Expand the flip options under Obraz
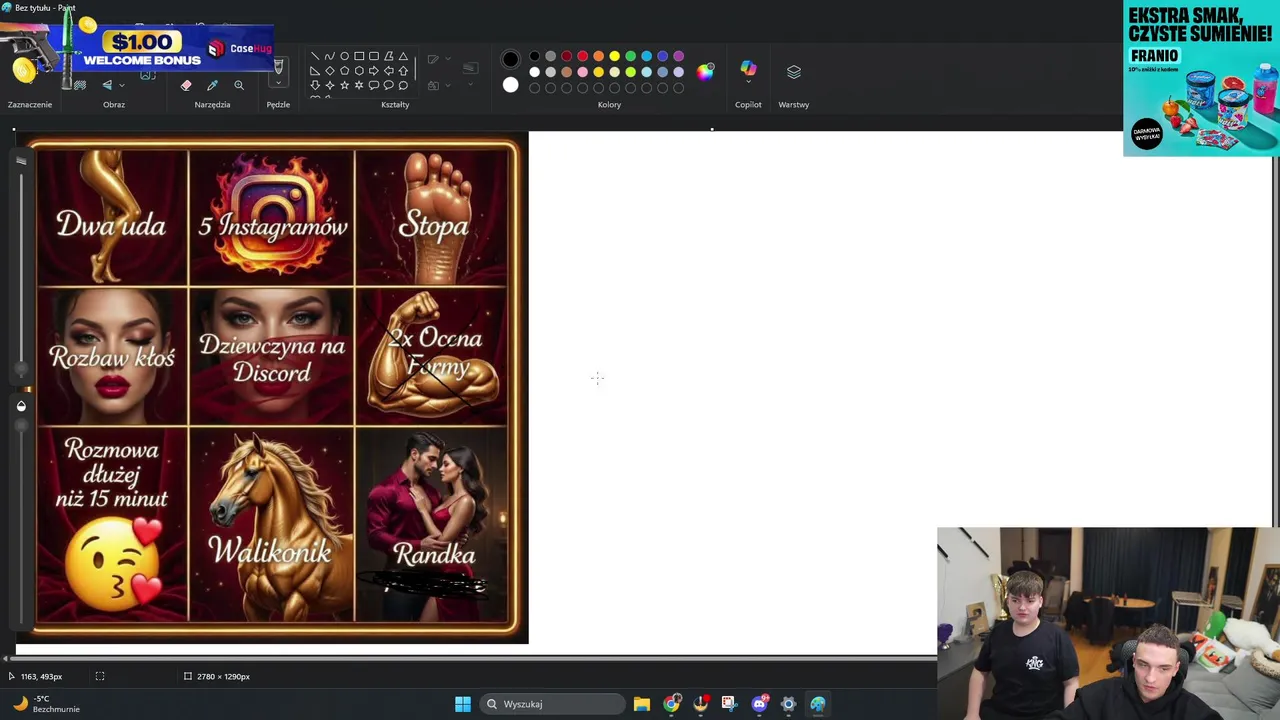Screen dimensions: 1280x720 tap(122, 85)
